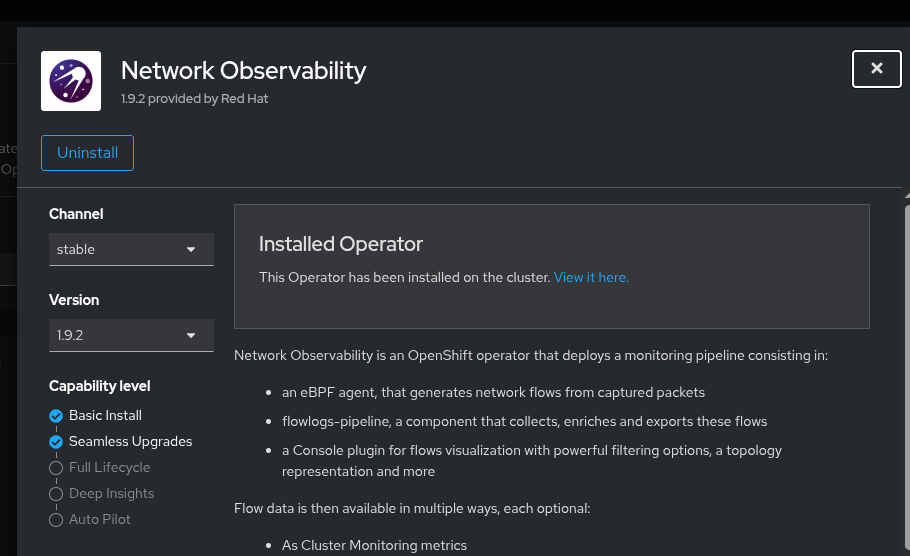
Task: Click the Basic Install checkmark icon
Action: pyautogui.click(x=56, y=416)
